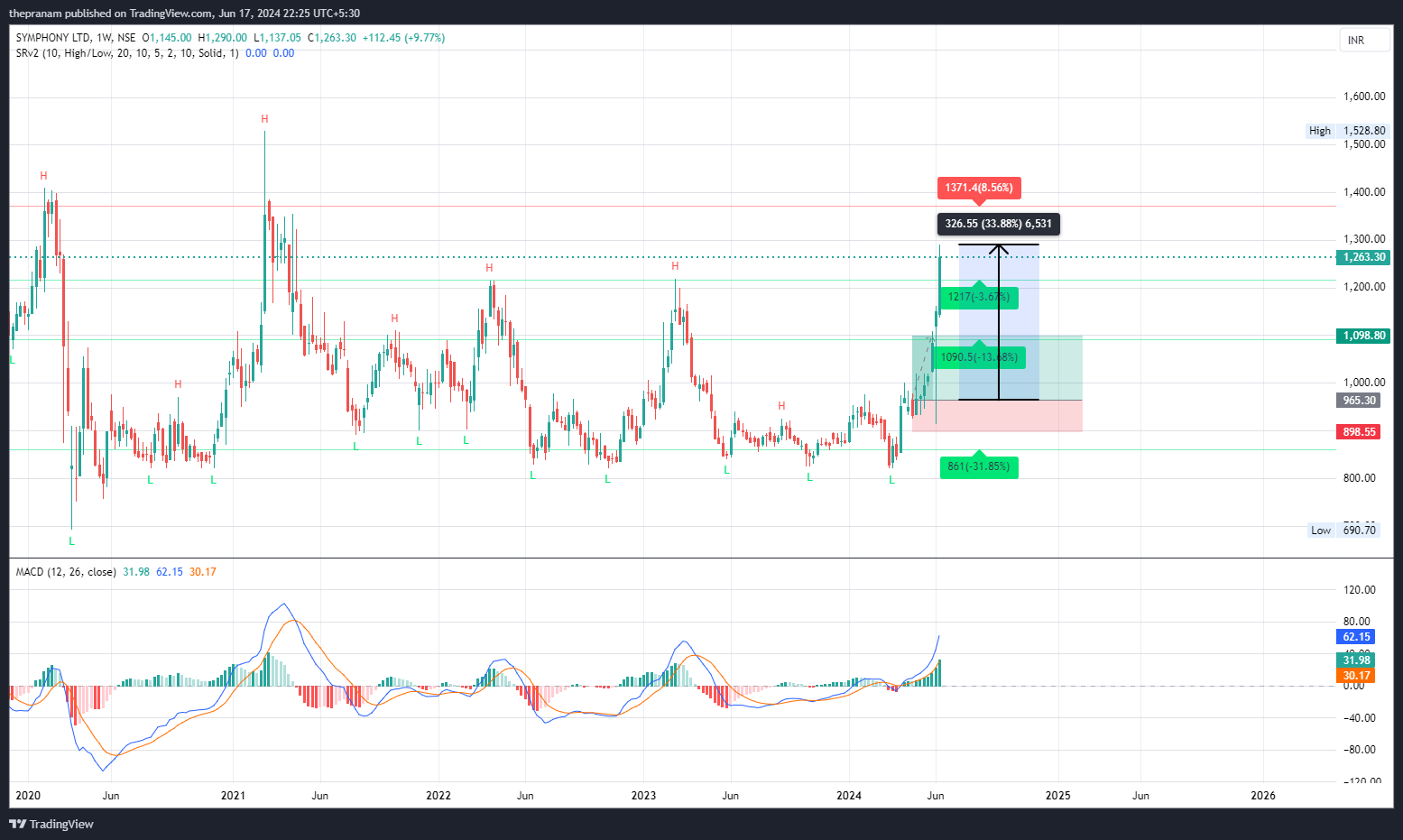Click the 326.55 (33.88%) measurement tooltip
1403x840 pixels.
click(x=998, y=224)
